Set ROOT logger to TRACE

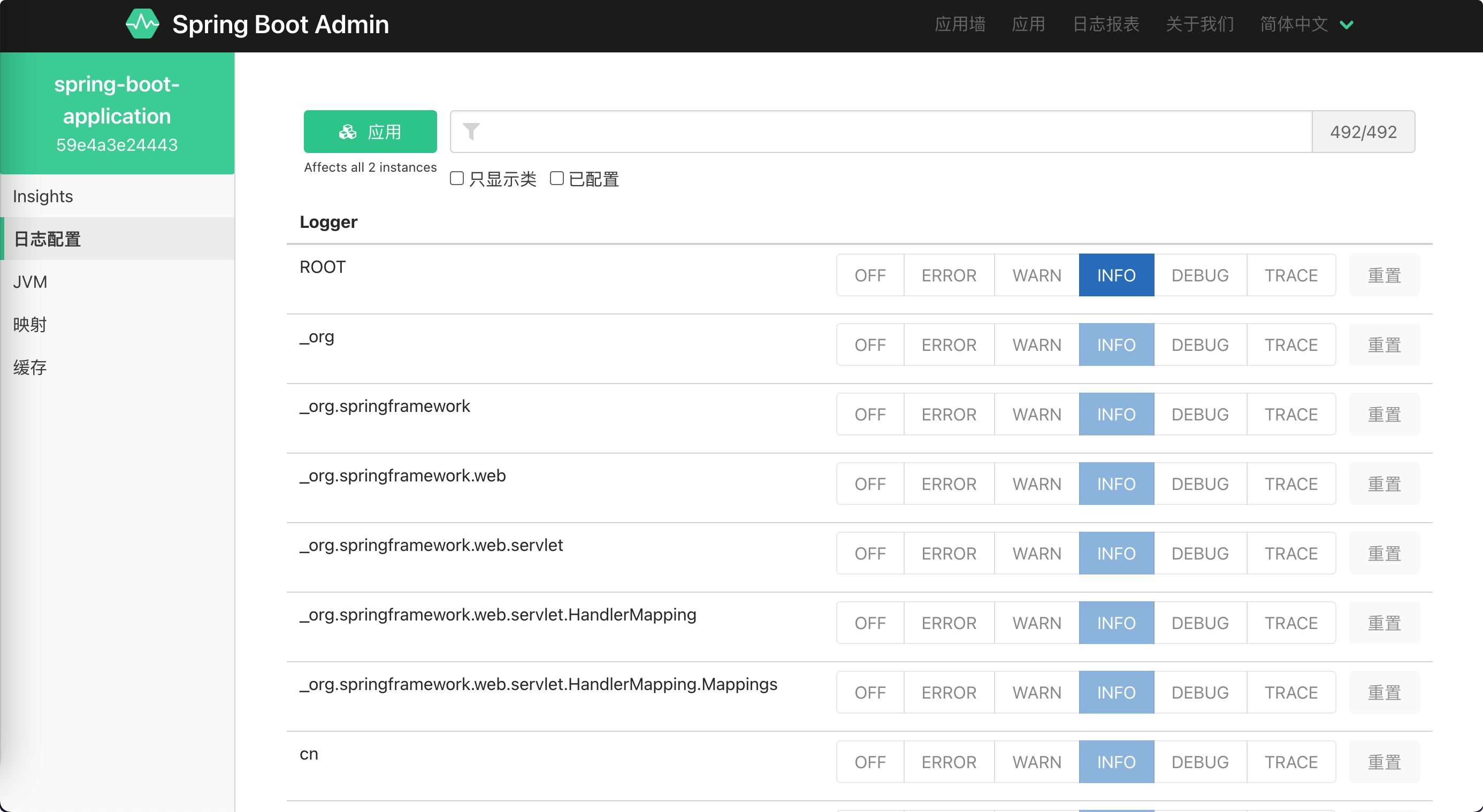click(x=1291, y=275)
